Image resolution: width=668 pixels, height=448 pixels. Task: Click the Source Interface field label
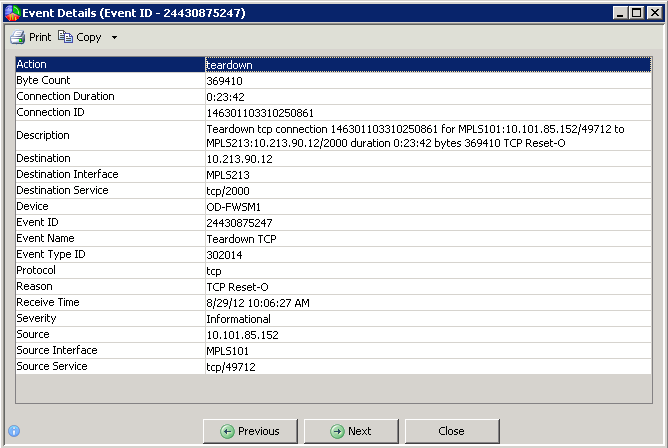[x=57, y=350]
